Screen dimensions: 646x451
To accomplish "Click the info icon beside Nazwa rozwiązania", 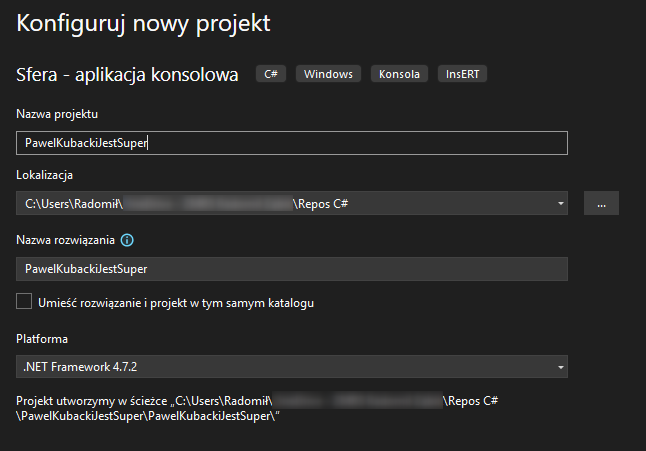I will click(x=128, y=241).
